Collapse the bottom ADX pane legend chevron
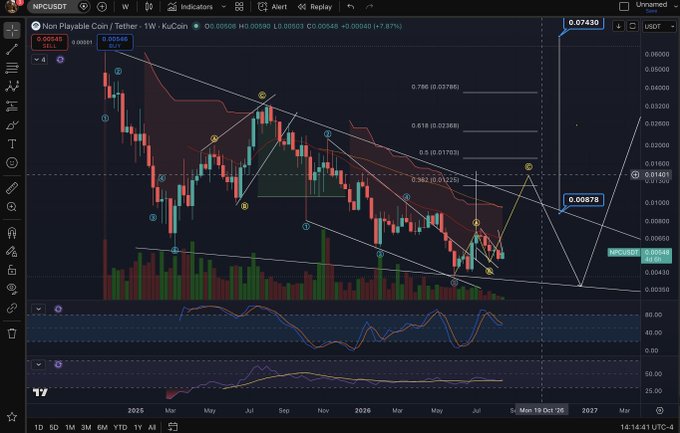Viewport: 680px width, 433px height. 39,364
